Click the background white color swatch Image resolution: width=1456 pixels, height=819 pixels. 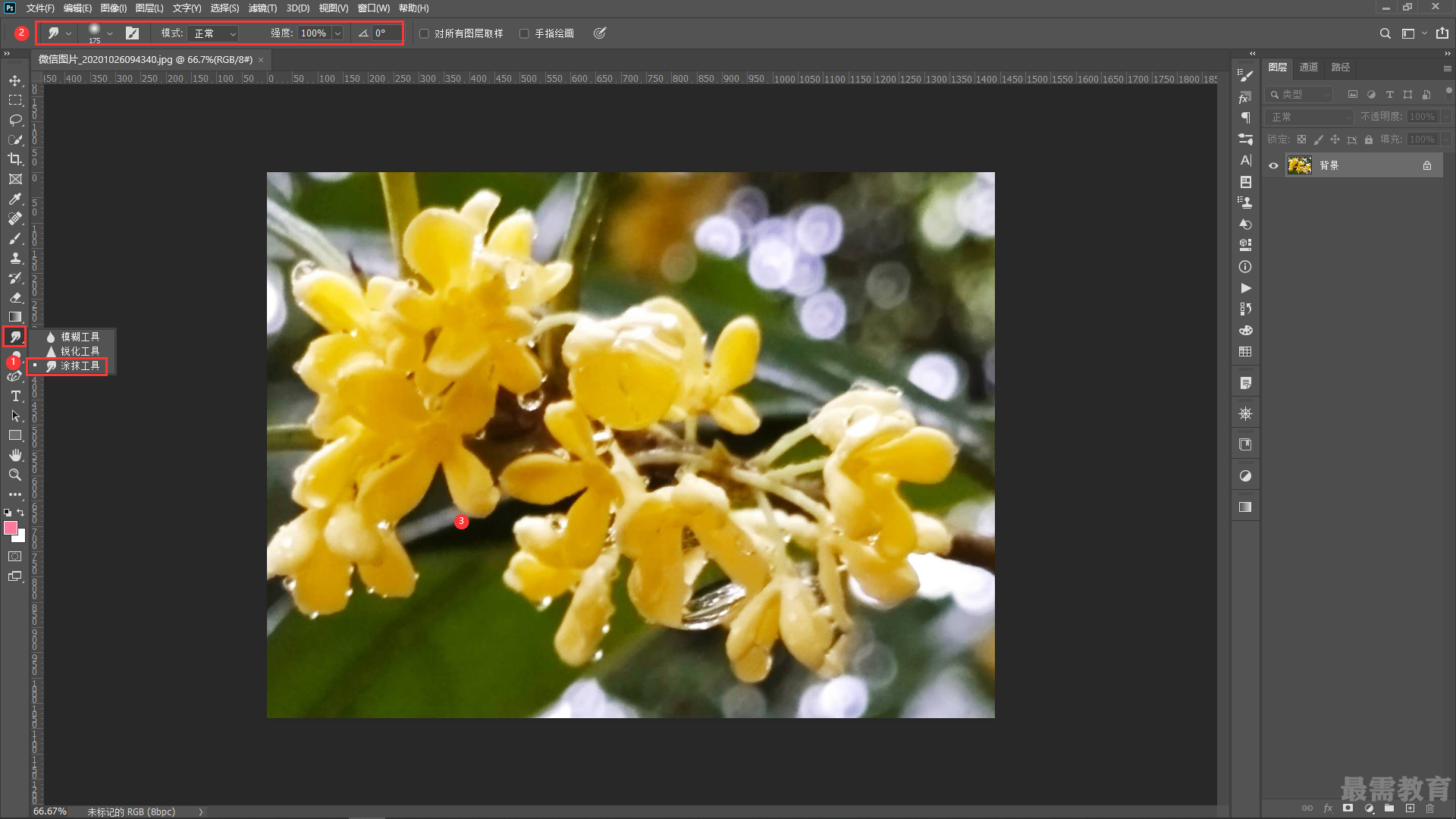click(21, 538)
